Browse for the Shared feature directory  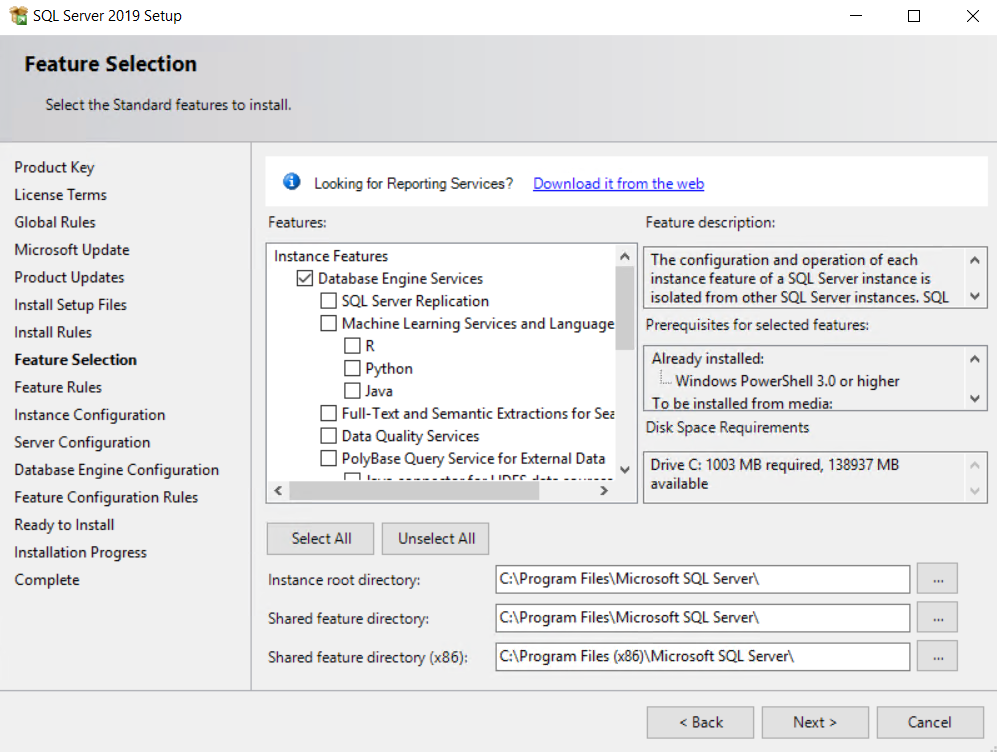pyautogui.click(x=938, y=617)
